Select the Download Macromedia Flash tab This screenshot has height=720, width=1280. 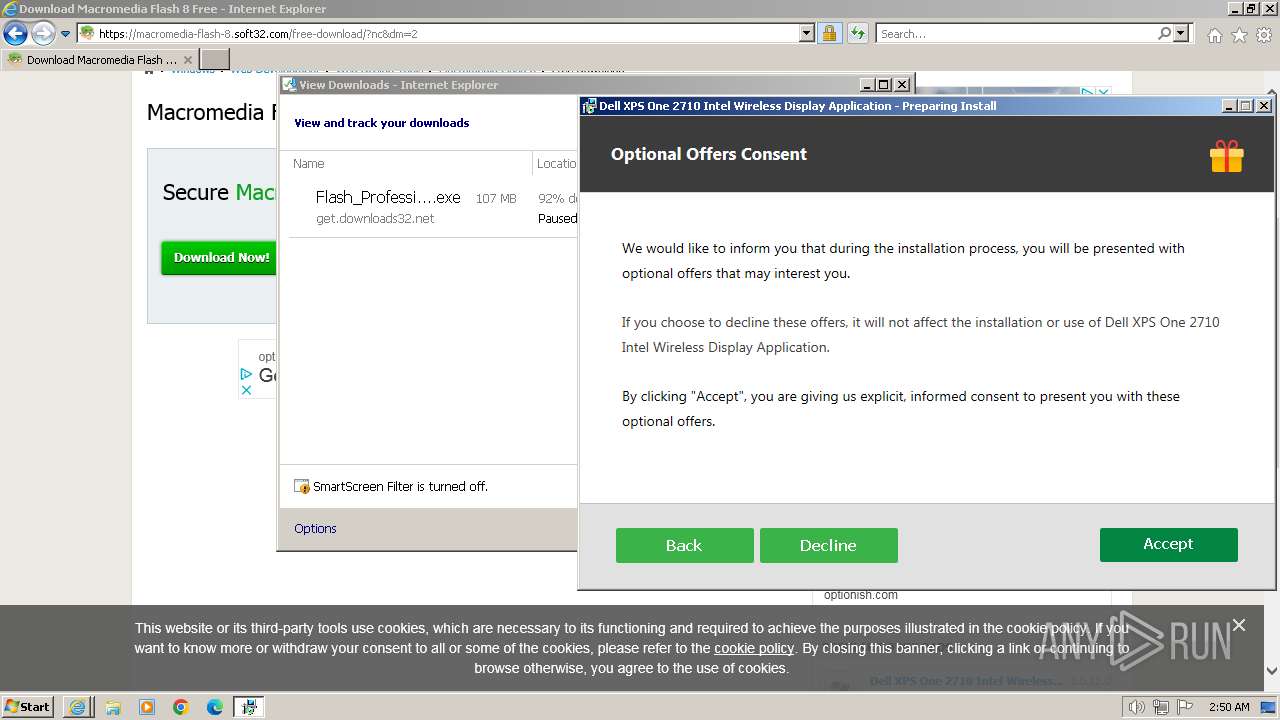[100, 59]
